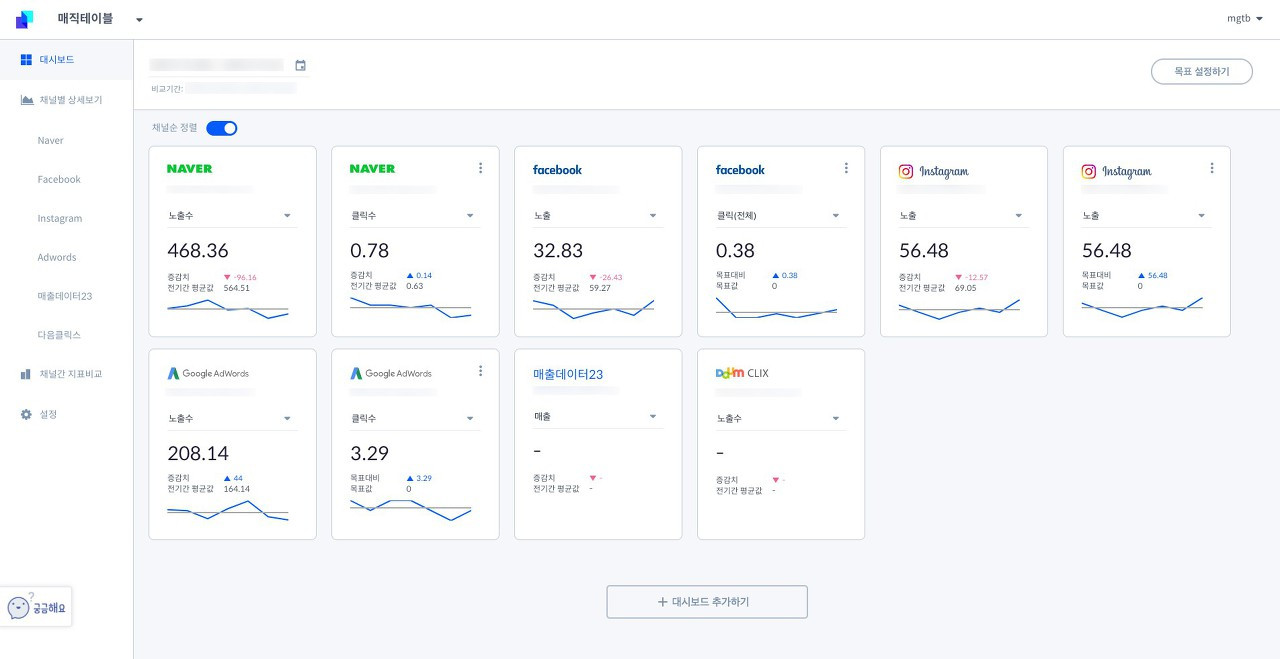
Task: Toggle the 채널순 정렬 switch
Action: [222, 128]
